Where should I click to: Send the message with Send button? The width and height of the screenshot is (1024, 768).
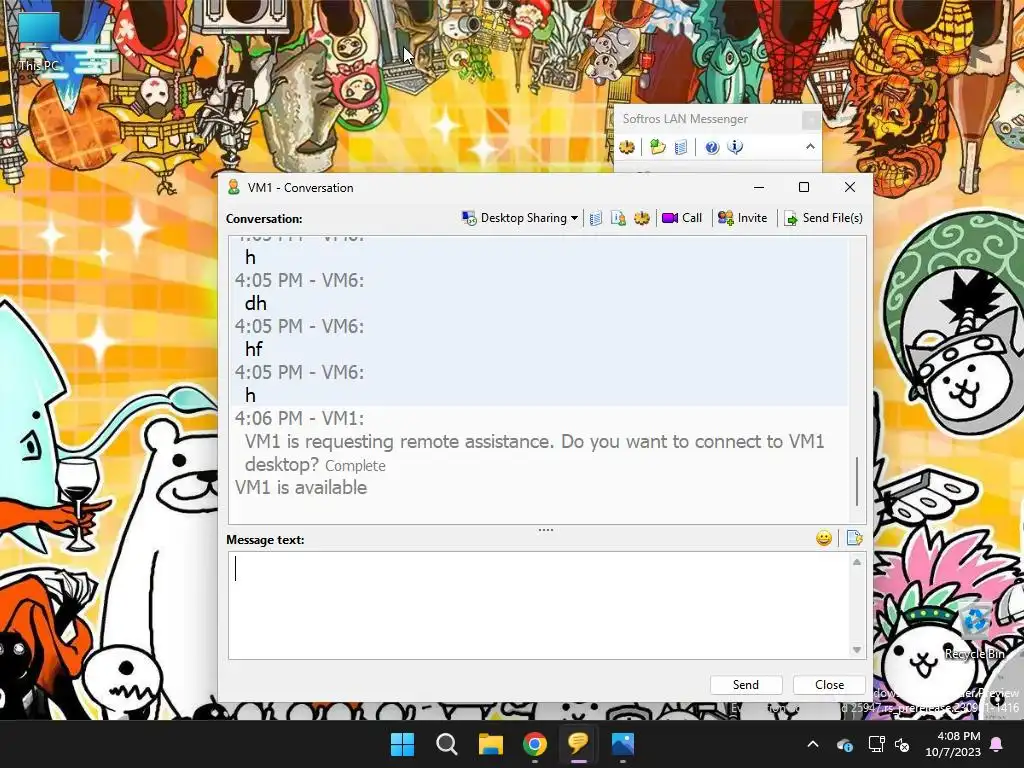pyautogui.click(x=746, y=684)
